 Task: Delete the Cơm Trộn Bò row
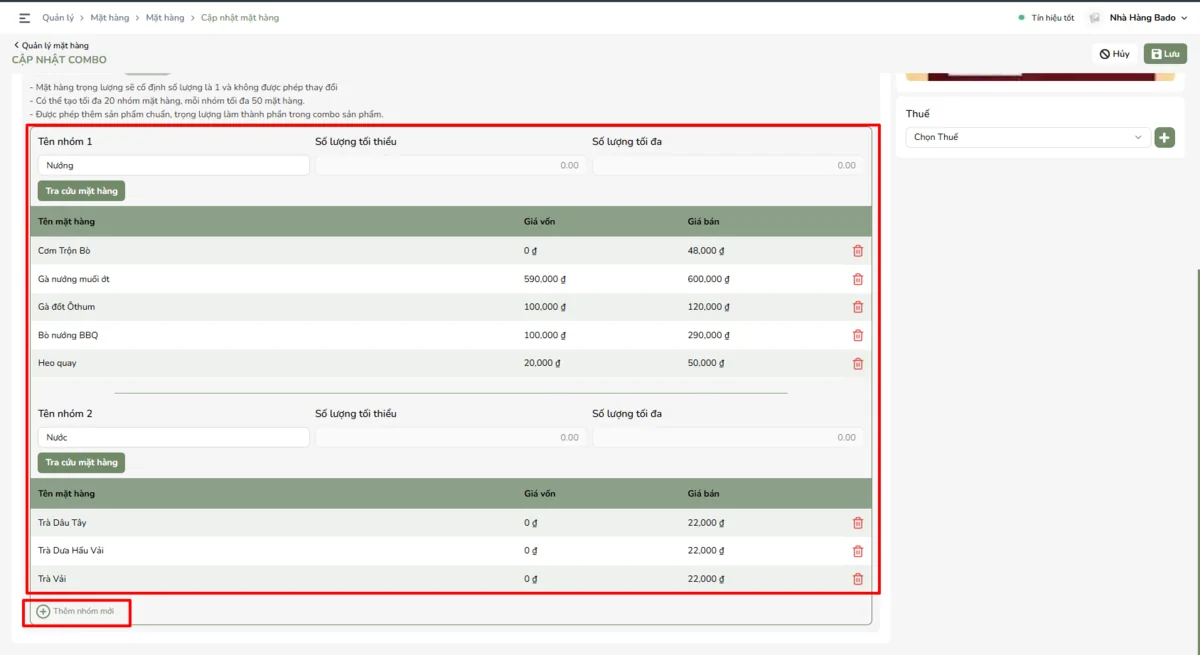858,251
